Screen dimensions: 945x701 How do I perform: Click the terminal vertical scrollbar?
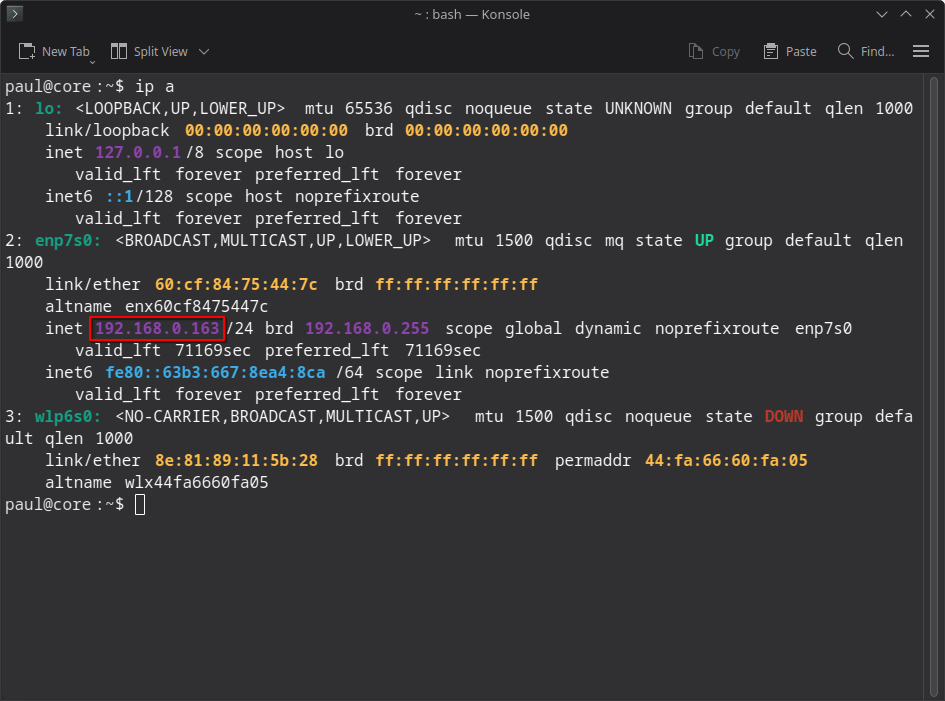point(934,386)
